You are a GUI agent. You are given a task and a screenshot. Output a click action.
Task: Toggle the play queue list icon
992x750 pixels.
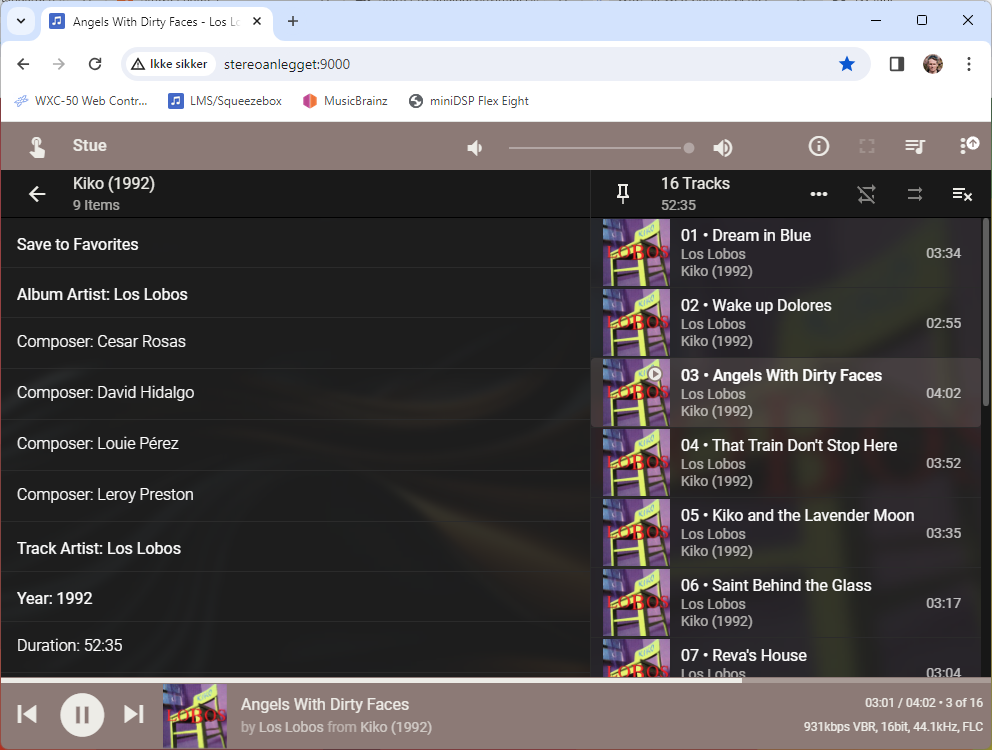915,146
